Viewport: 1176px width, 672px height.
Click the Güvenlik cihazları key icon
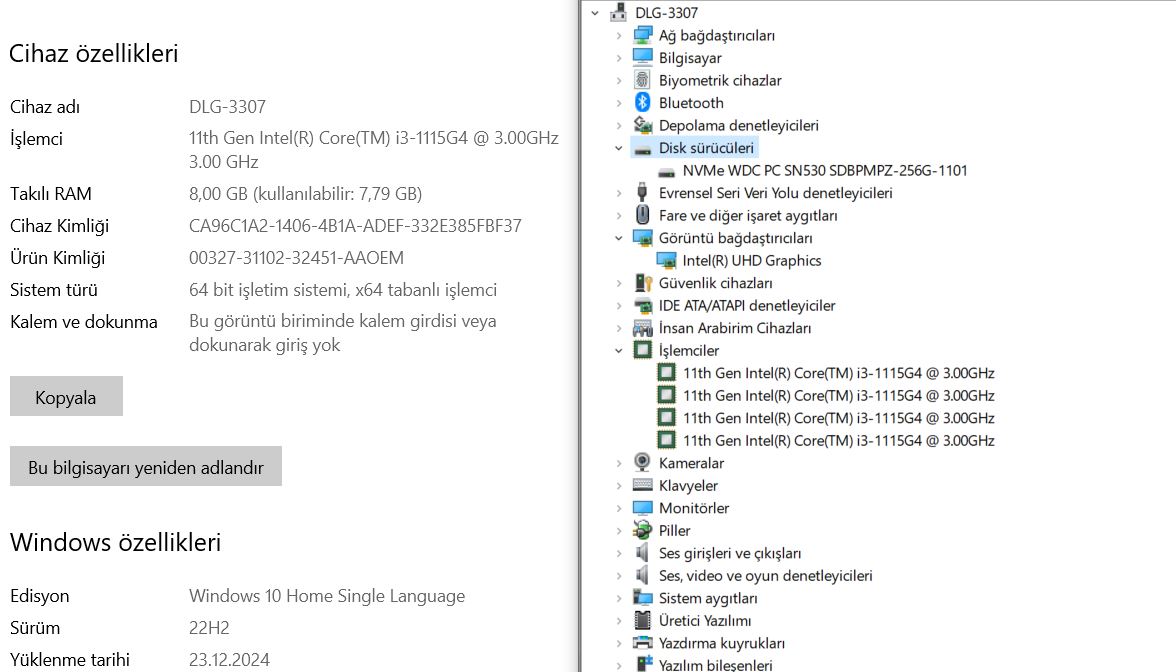[643, 283]
